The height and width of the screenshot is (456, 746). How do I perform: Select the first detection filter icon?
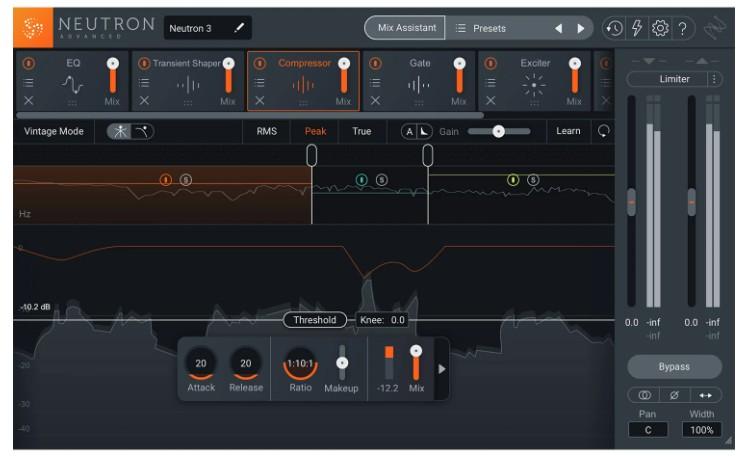point(119,131)
